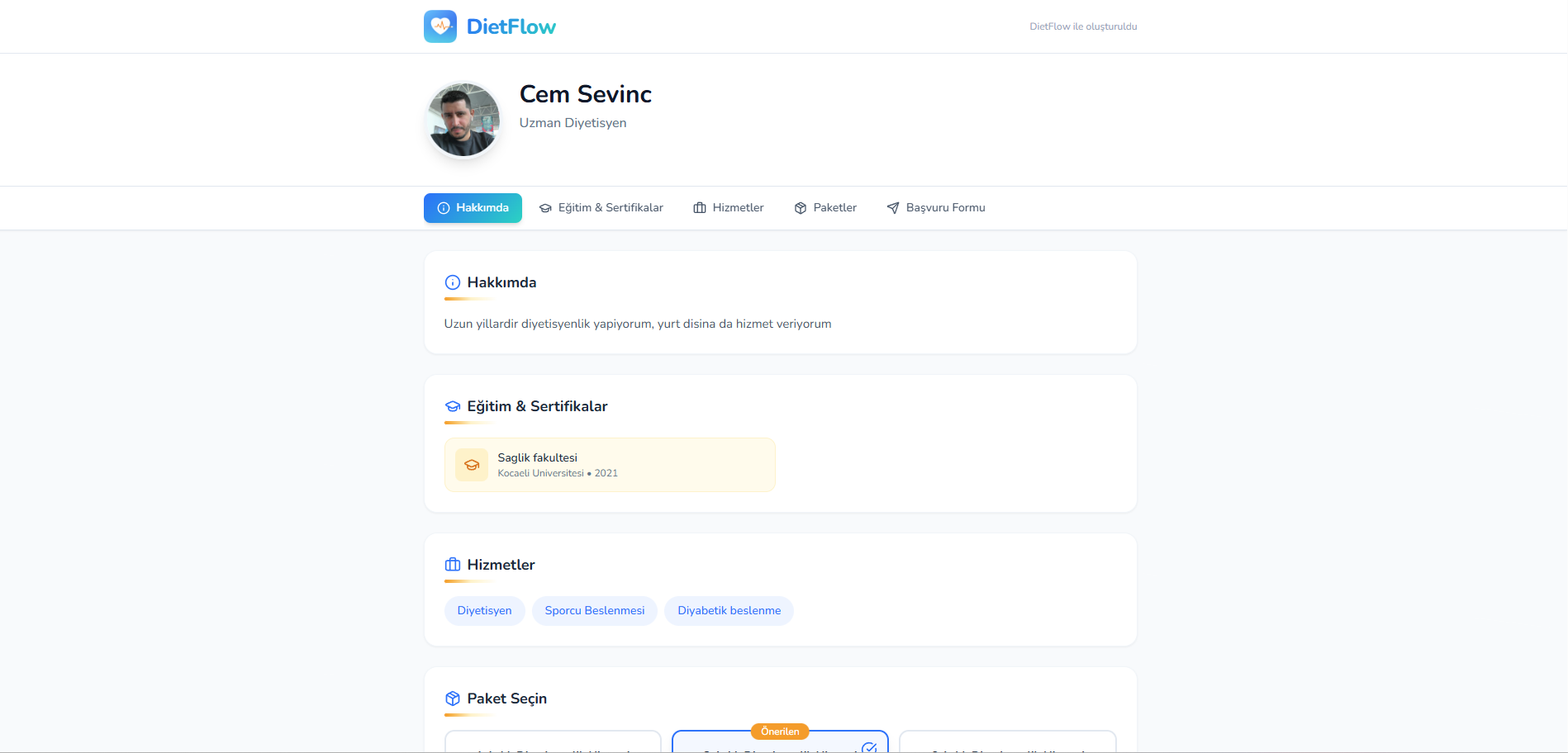Click the DietFlow ile oluşturuldu link
The width and height of the screenshot is (1568, 753).
tap(1083, 26)
